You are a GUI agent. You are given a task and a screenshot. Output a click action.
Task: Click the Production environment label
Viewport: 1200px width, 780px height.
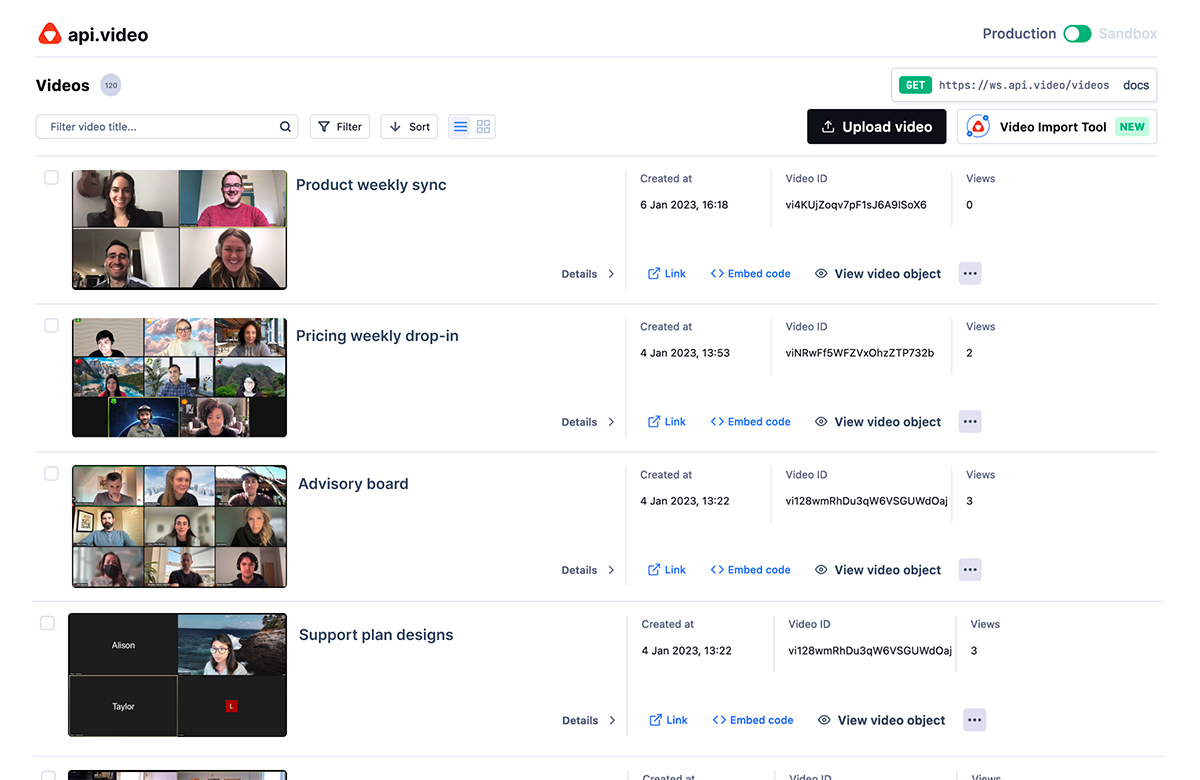coord(1019,34)
